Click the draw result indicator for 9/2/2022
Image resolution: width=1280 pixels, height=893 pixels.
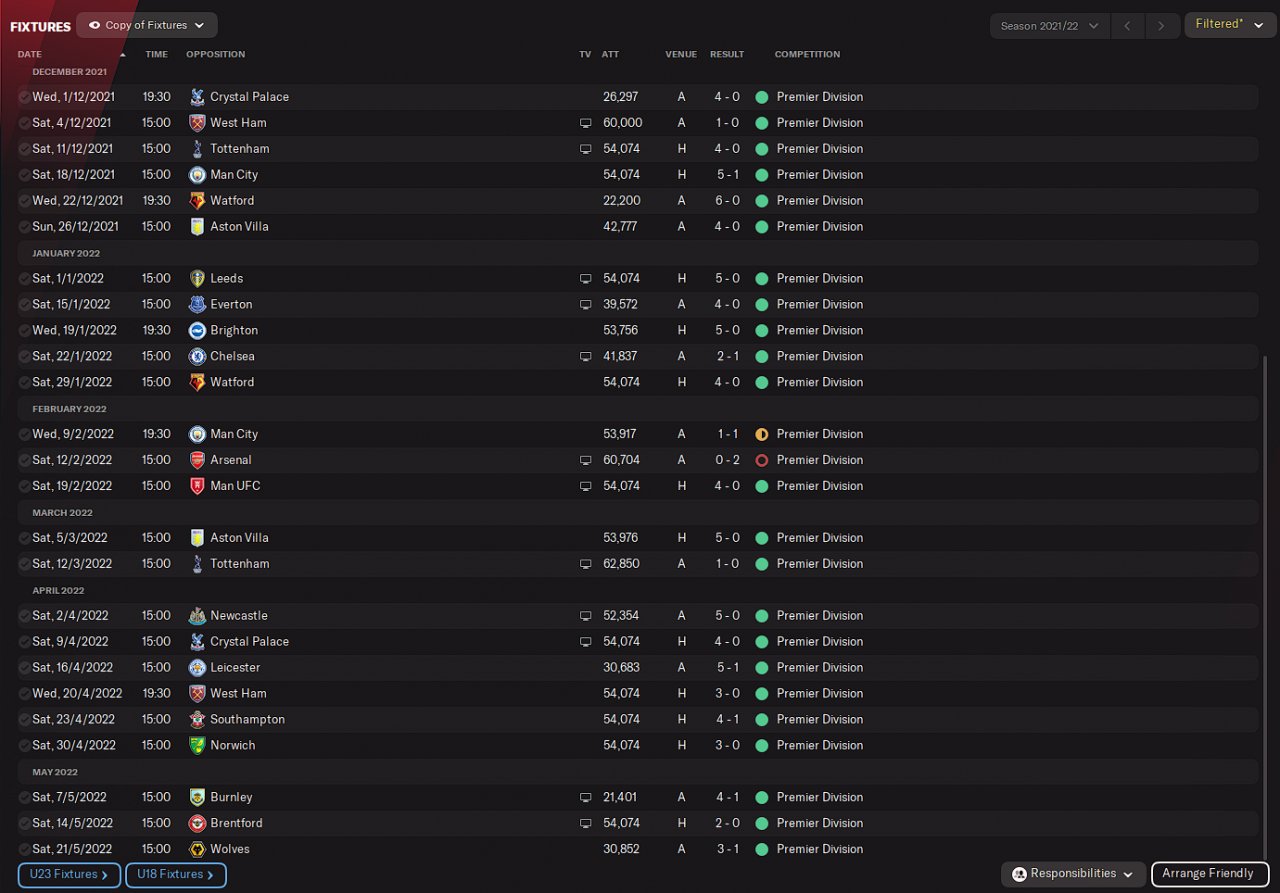pyautogui.click(x=761, y=435)
